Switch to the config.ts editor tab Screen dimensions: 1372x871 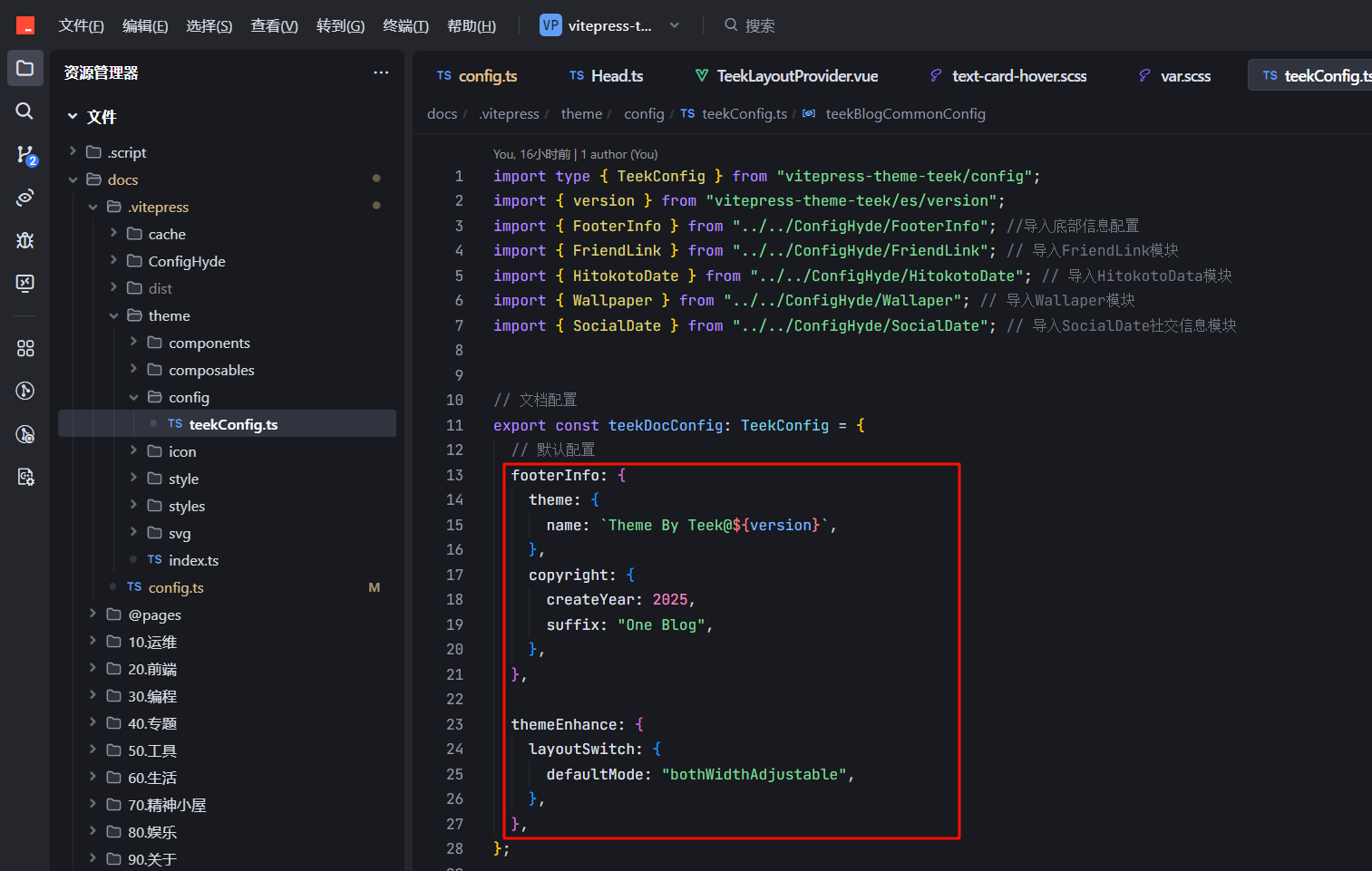click(x=477, y=75)
